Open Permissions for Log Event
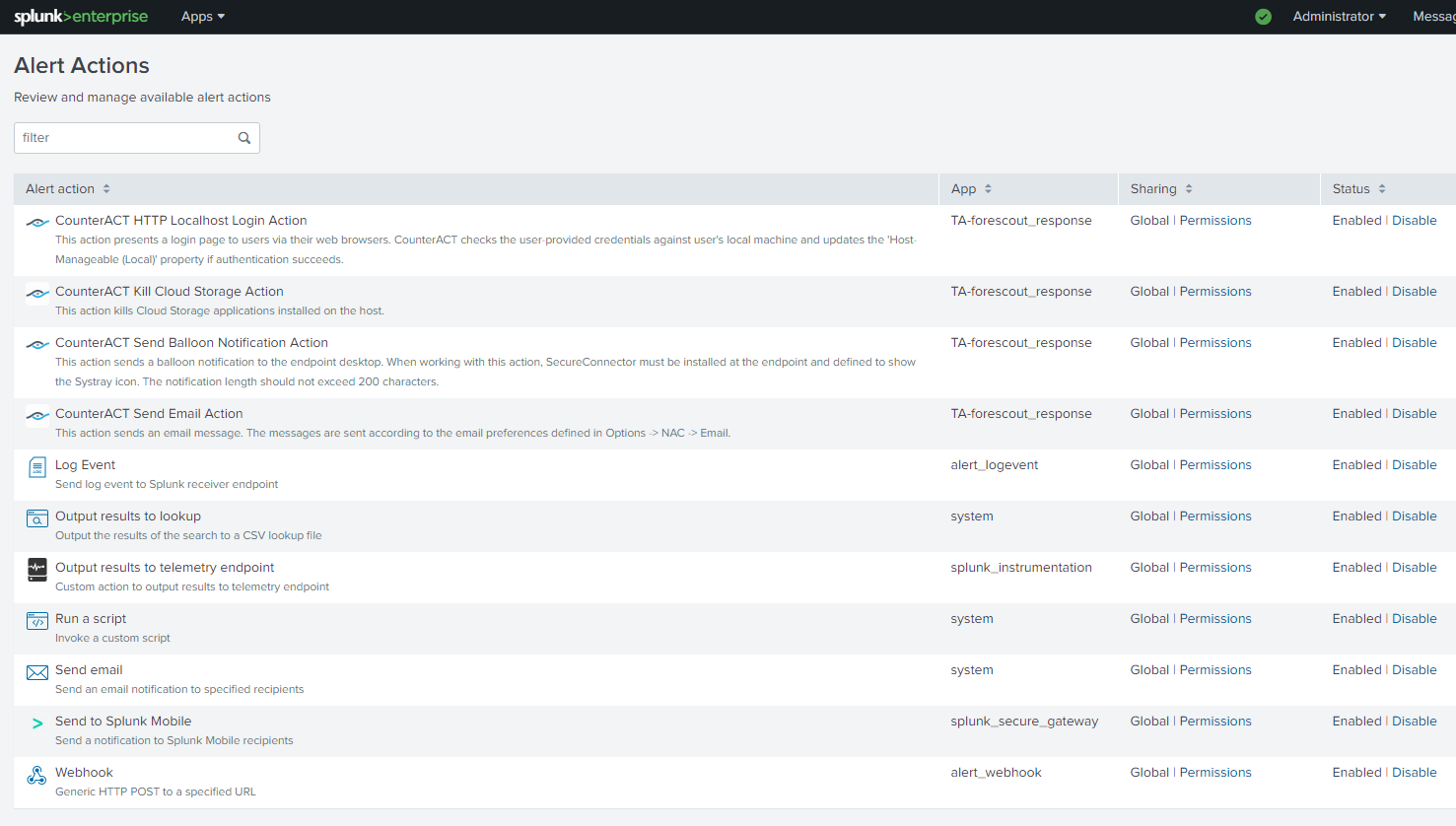This screenshot has height=826, width=1456. point(1215,465)
